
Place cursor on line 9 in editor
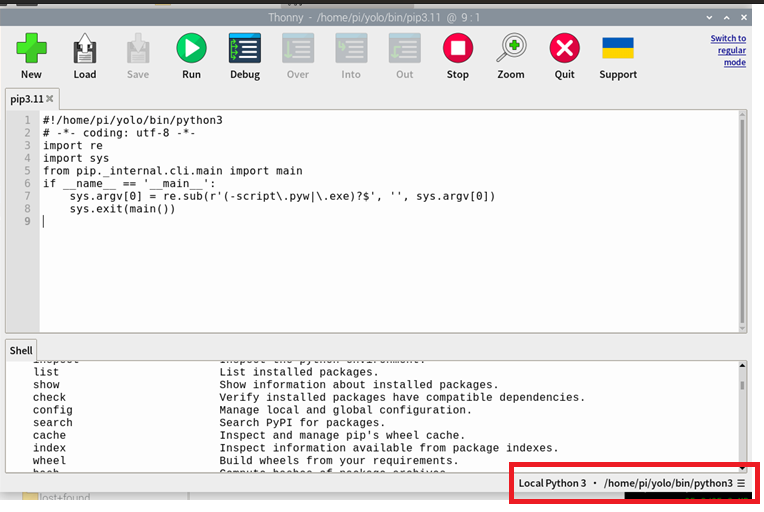(x=390, y=221)
